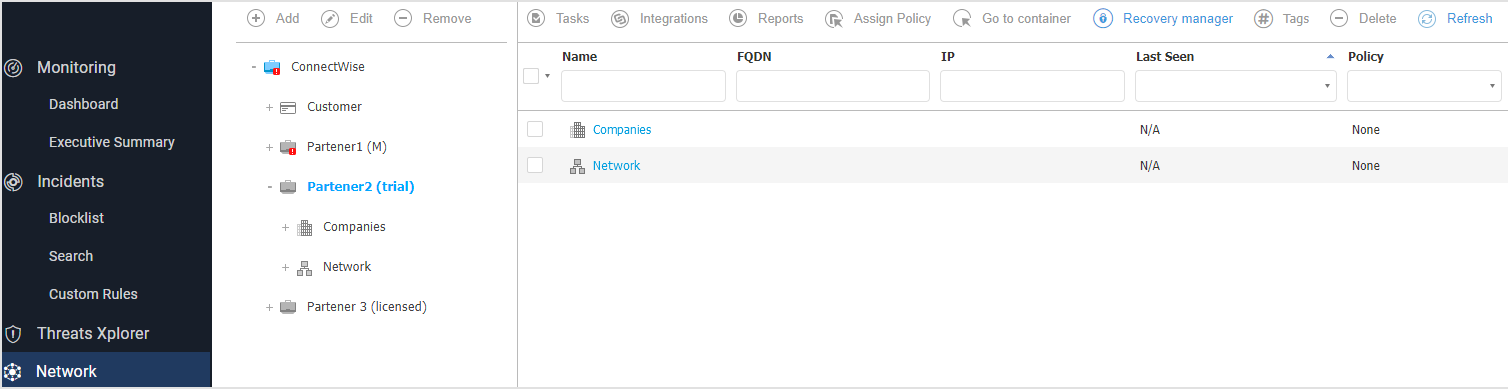Screen dimensions: 1508x389
Task: Tick the checkbox for Network row
Action: click(535, 165)
